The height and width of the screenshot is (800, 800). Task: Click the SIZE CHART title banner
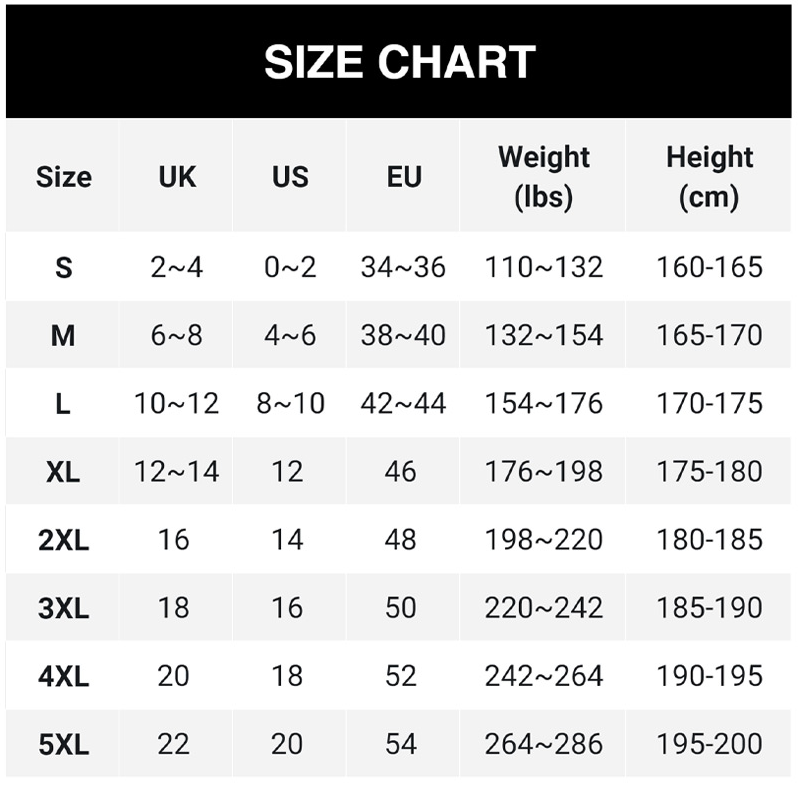point(400,62)
